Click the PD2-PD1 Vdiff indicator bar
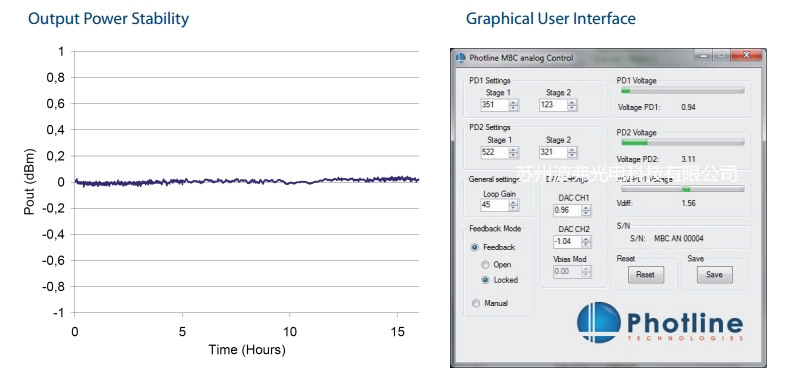Image resolution: width=788 pixels, height=386 pixels. tap(682, 189)
